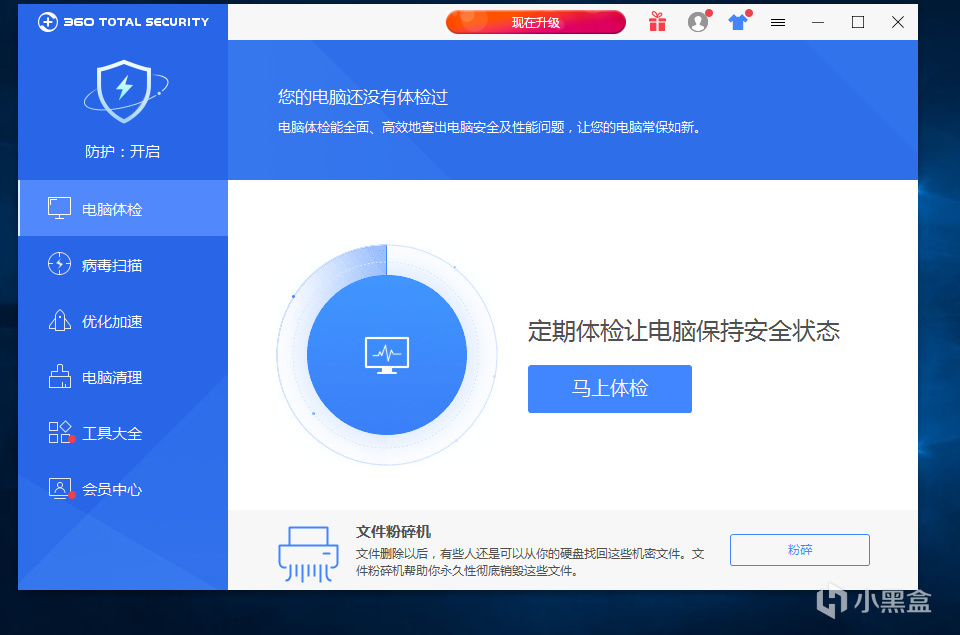Click the member center person icon
Screen dimensions: 960x635
(60, 489)
